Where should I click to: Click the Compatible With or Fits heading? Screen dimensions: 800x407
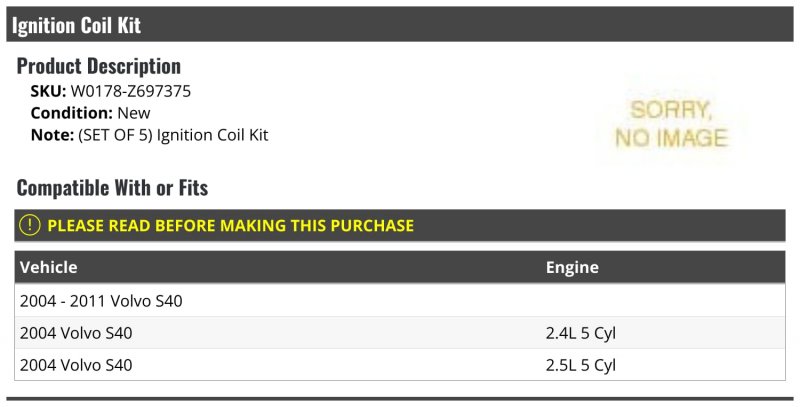[112, 188]
